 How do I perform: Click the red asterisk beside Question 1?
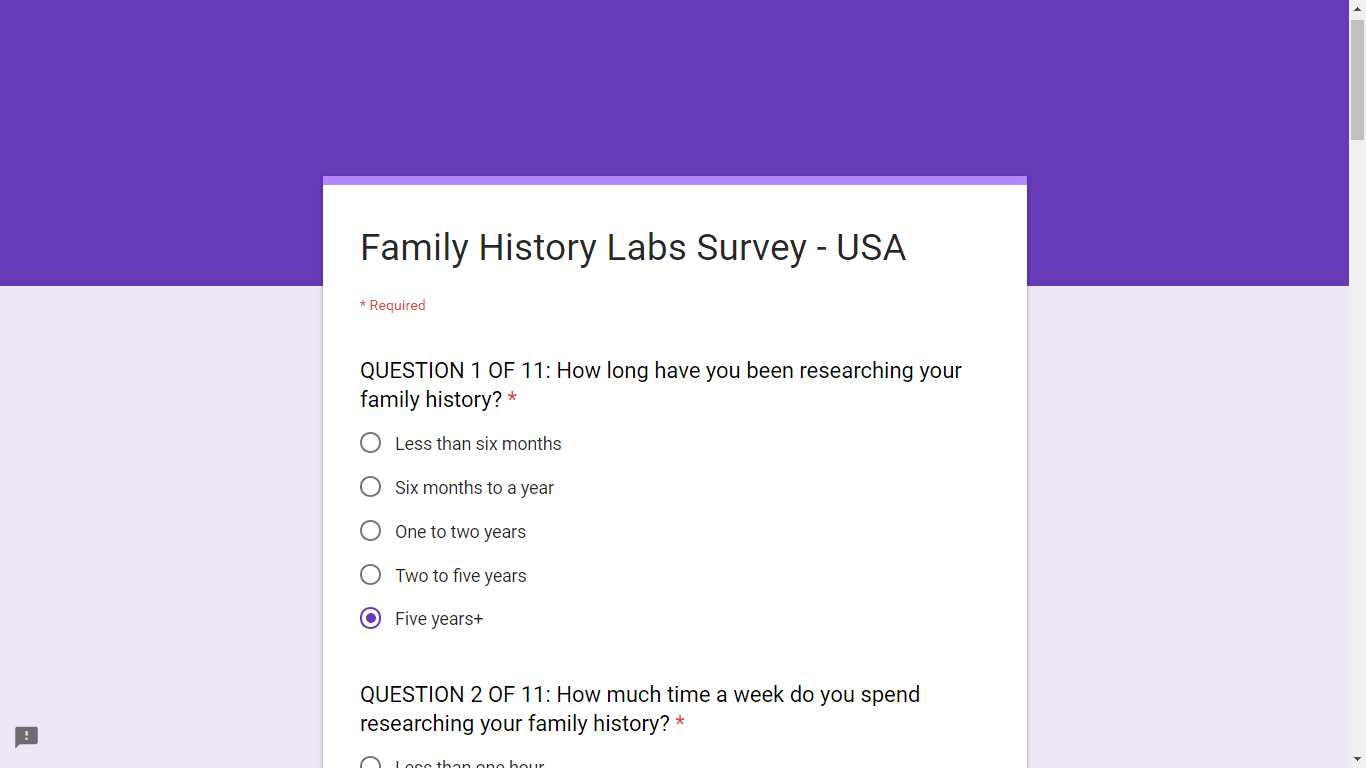point(511,398)
